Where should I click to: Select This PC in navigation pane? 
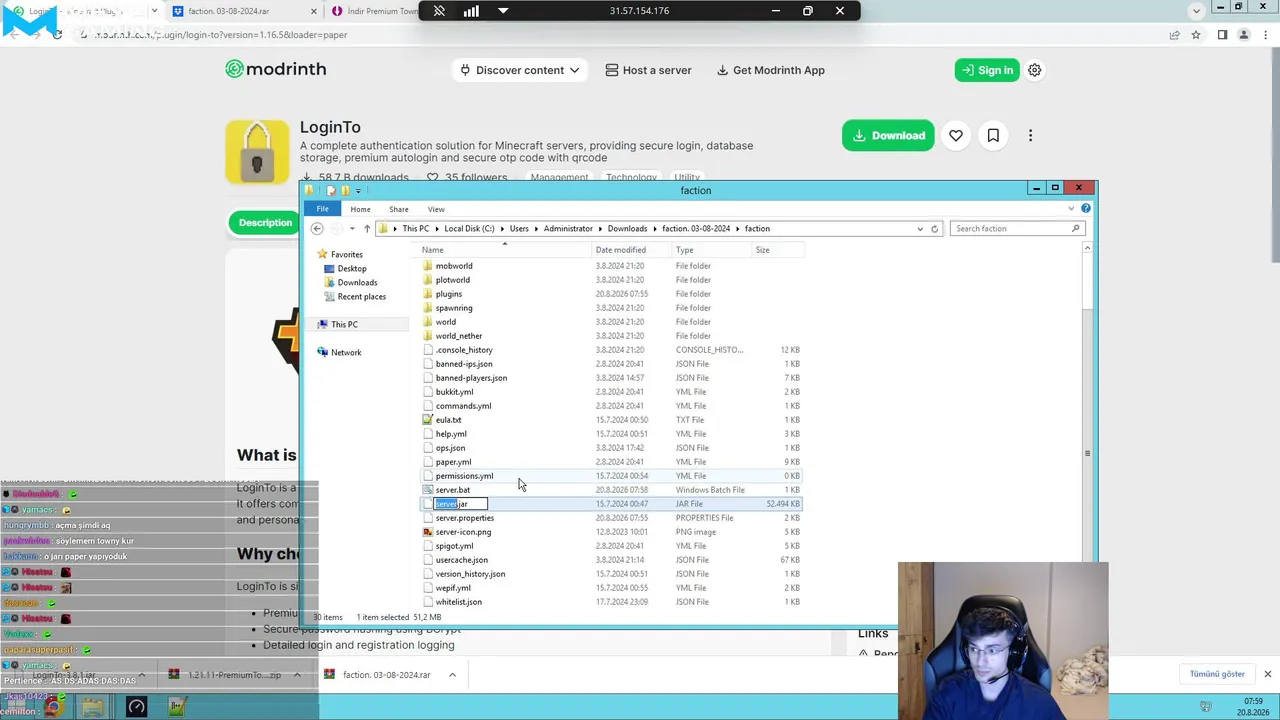point(344,324)
